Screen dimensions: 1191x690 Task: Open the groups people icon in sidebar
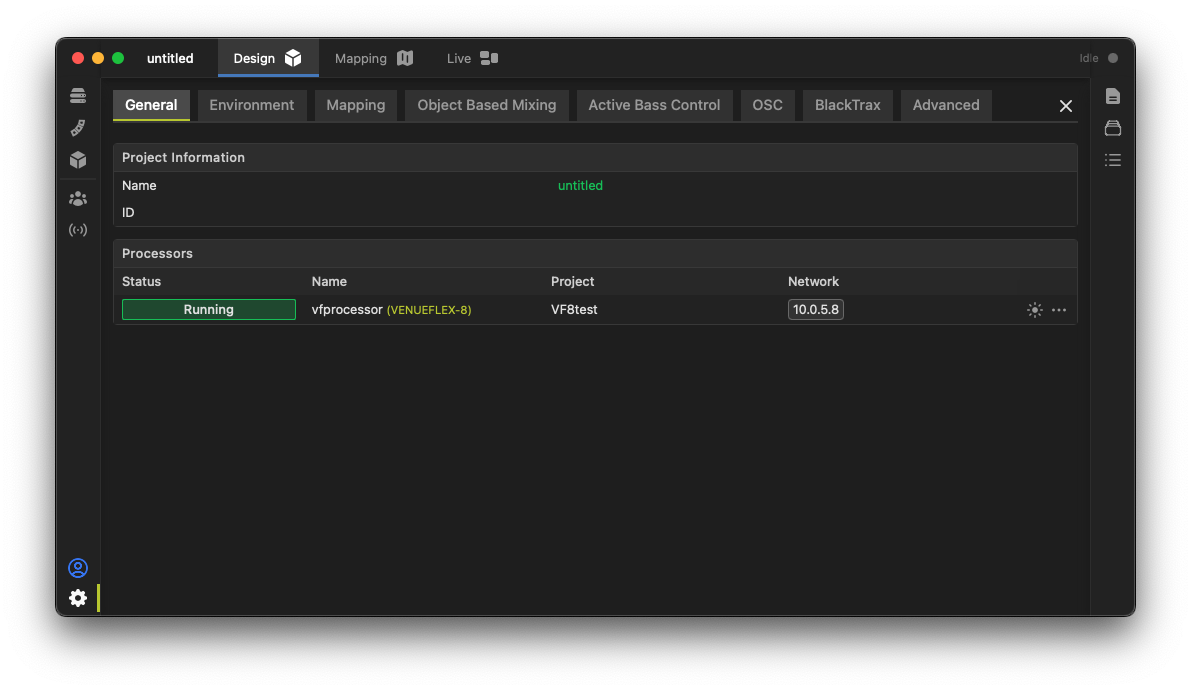coord(78,199)
